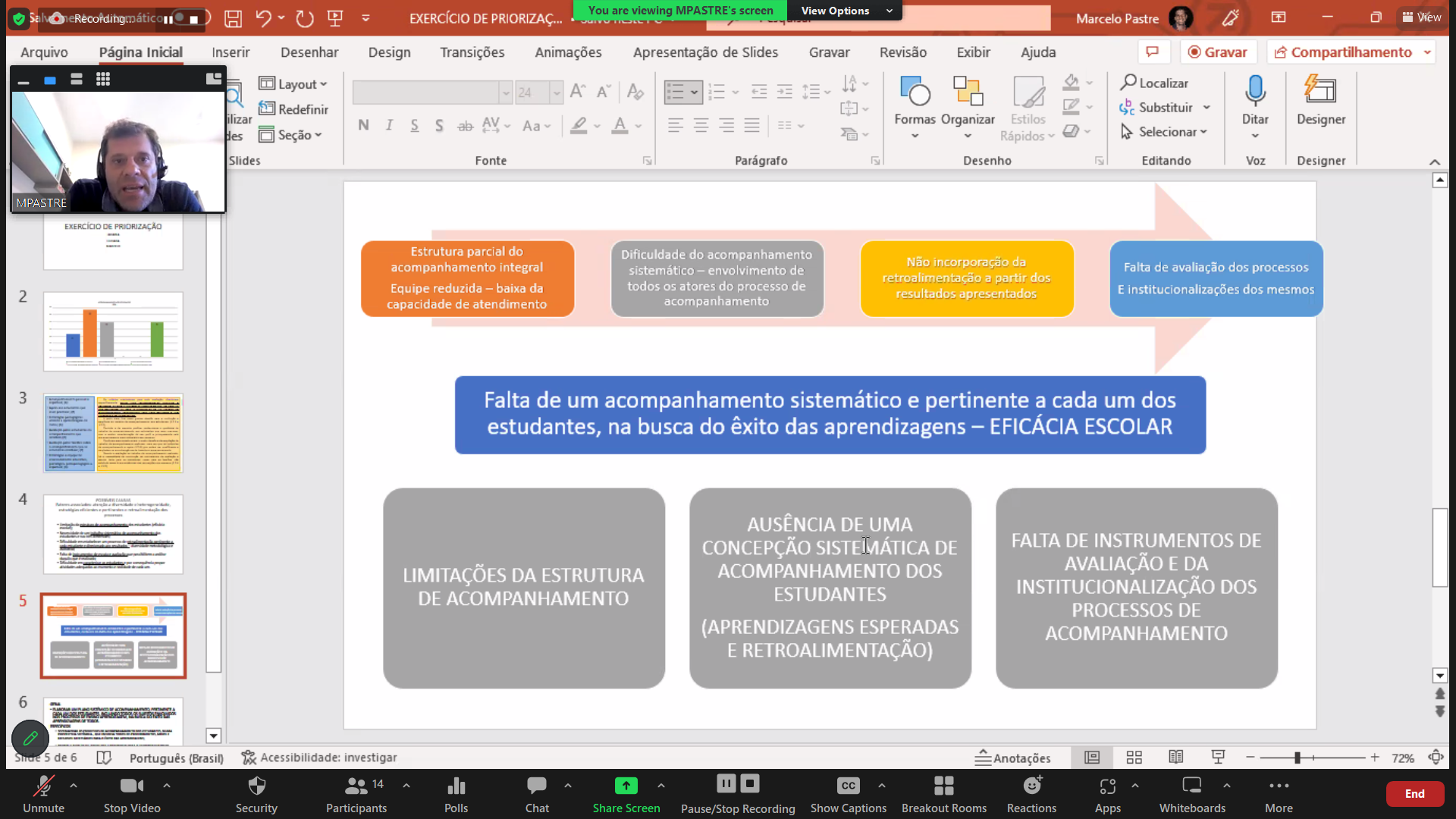Open the Arquivo tab
Image resolution: width=1456 pixels, height=819 pixels.
44,52
